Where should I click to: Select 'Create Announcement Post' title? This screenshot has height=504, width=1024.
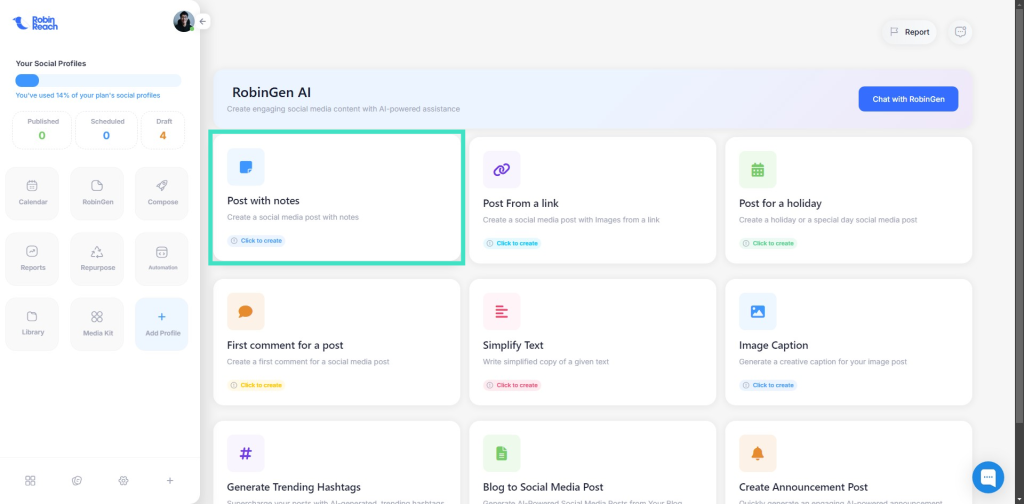803,487
